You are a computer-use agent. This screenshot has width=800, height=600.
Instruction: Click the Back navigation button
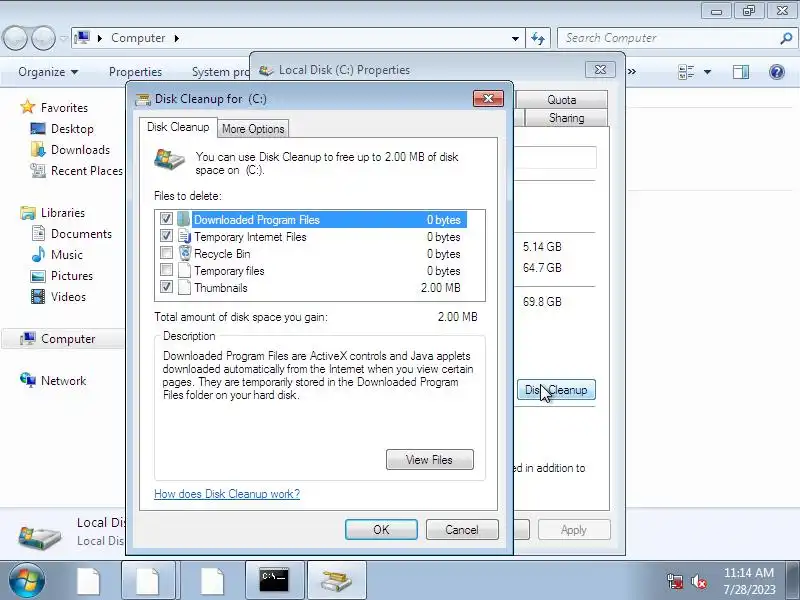14,38
